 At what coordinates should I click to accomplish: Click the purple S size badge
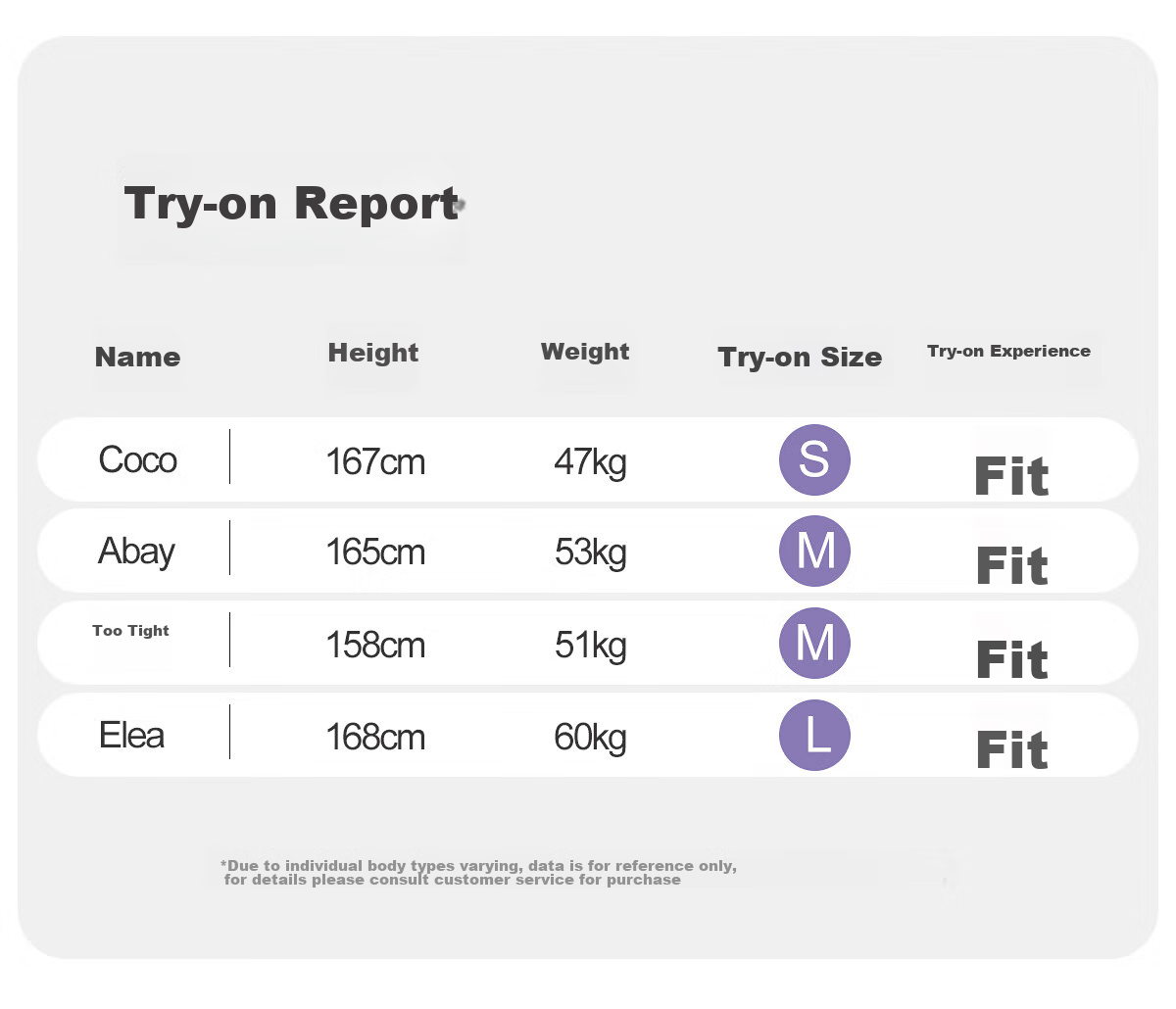pos(814,459)
